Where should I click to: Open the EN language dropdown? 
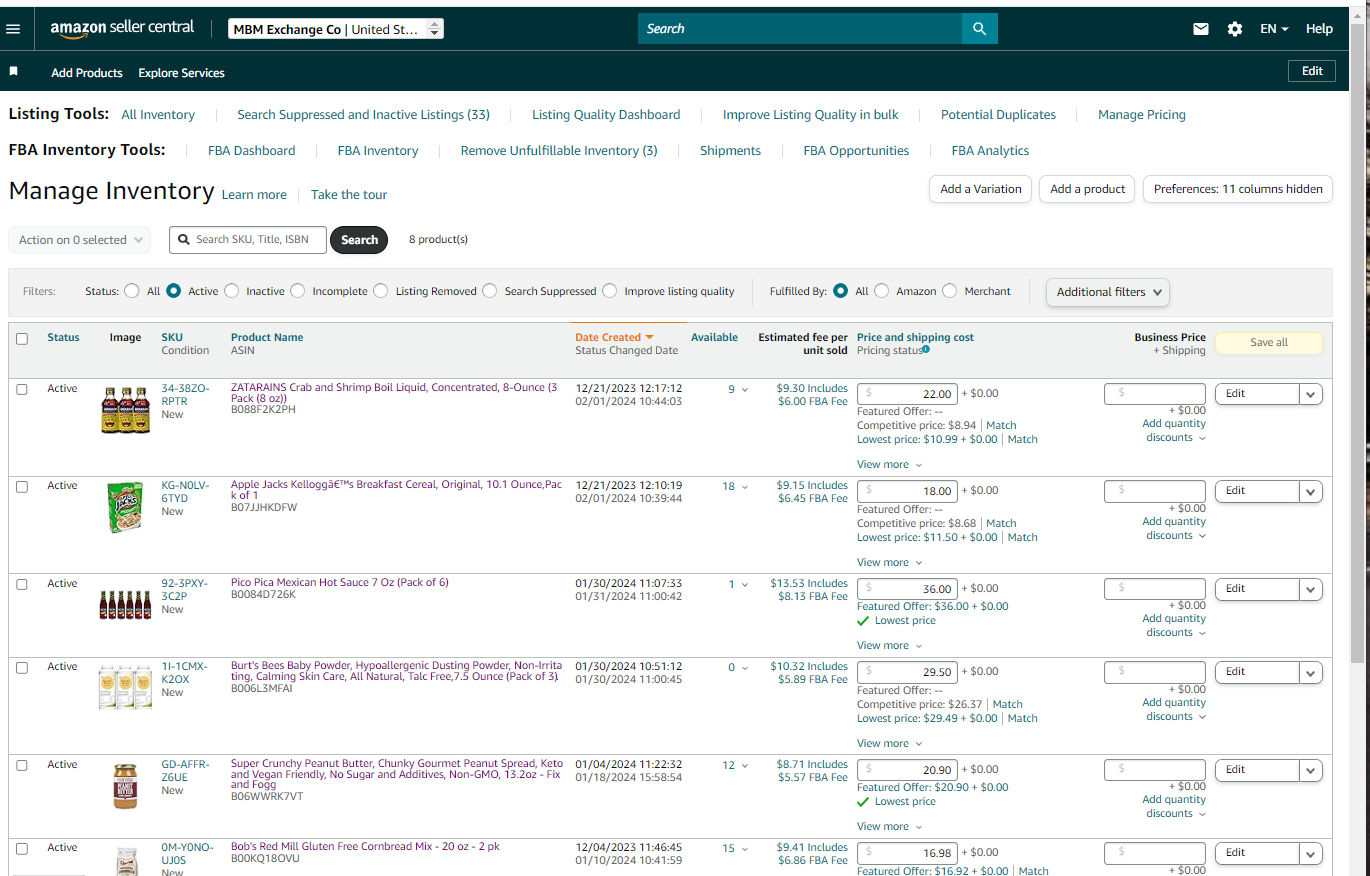pyautogui.click(x=1274, y=29)
